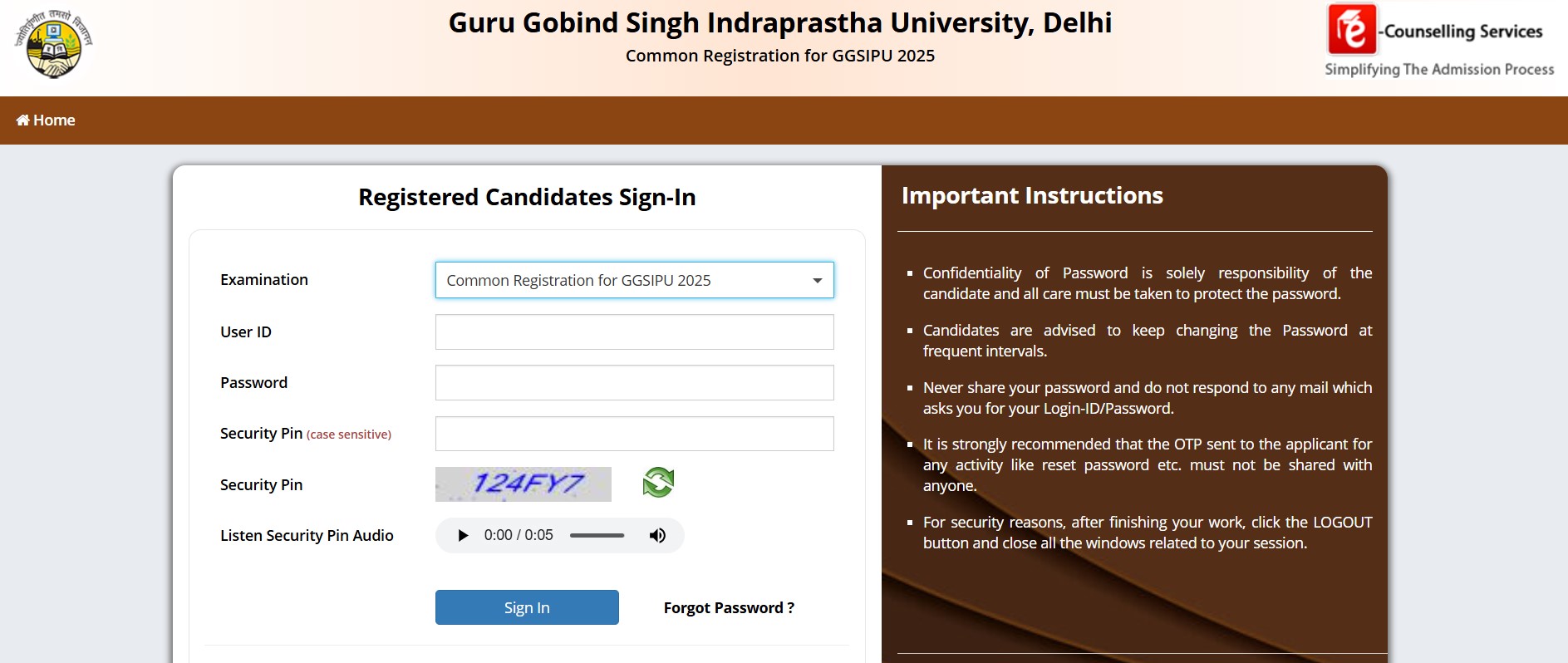The height and width of the screenshot is (663, 1568).
Task: Click the Registered Candidates Sign-In heading
Action: pyautogui.click(x=527, y=197)
